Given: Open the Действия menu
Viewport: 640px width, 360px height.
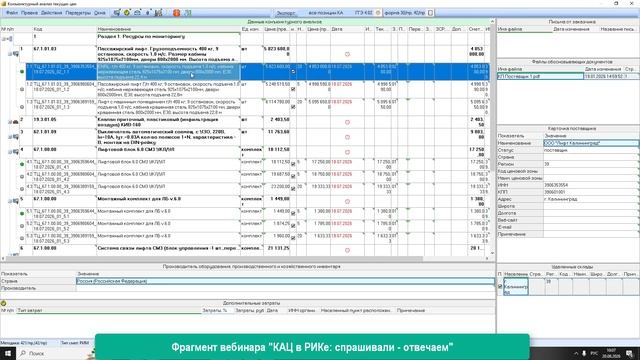Looking at the screenshot, I should [x=51, y=13].
